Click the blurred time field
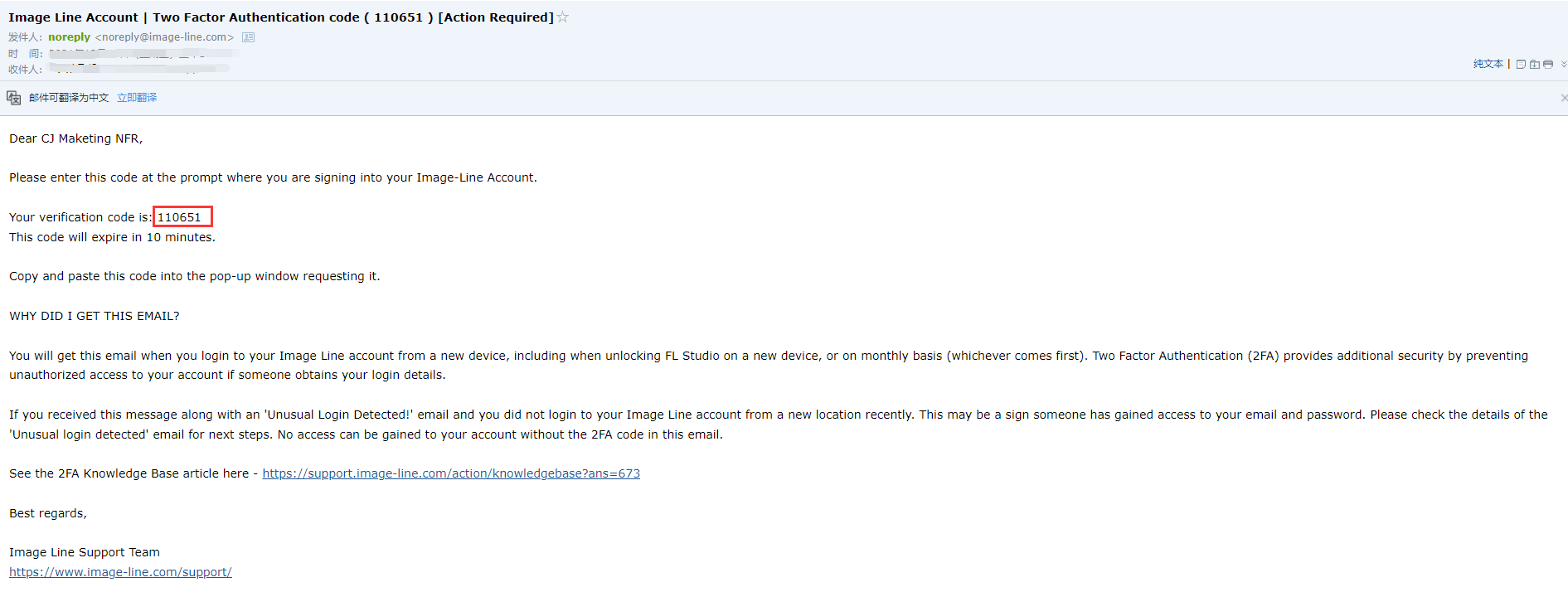Image resolution: width=1568 pixels, height=592 pixels. coord(143,54)
